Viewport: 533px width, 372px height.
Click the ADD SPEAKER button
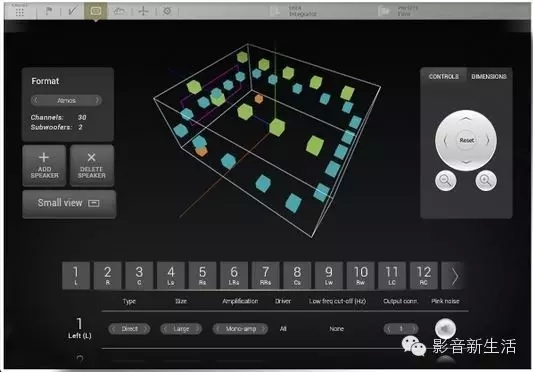click(x=44, y=166)
